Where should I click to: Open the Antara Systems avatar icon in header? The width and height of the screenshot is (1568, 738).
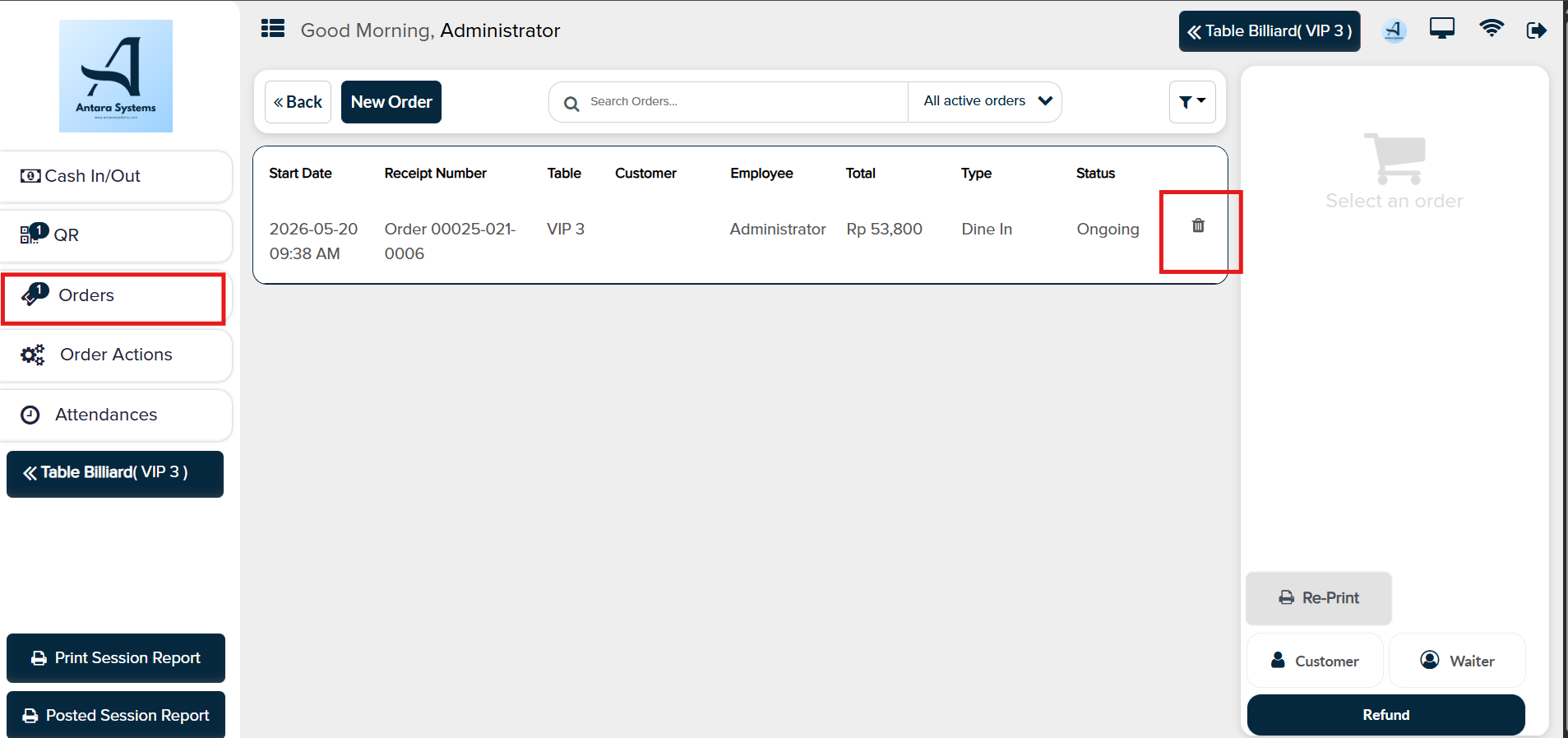1395,30
